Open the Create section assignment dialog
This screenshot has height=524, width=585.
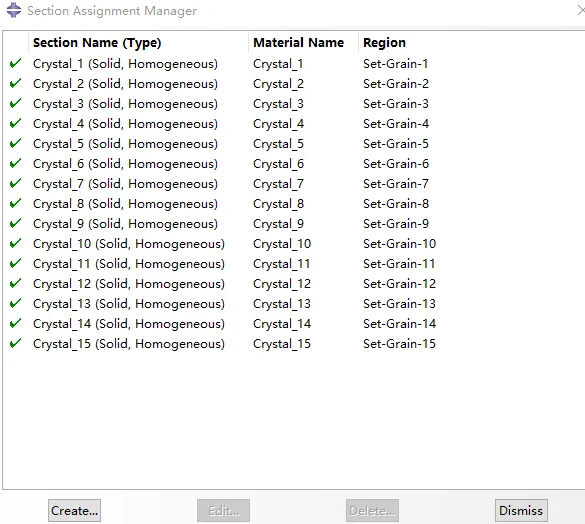point(74,510)
